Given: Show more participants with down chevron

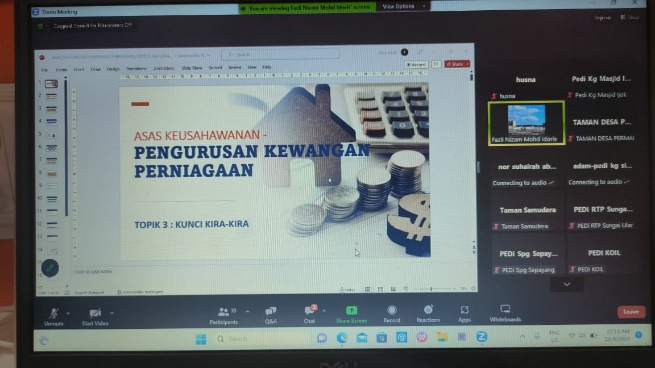Looking at the screenshot, I should click(567, 284).
